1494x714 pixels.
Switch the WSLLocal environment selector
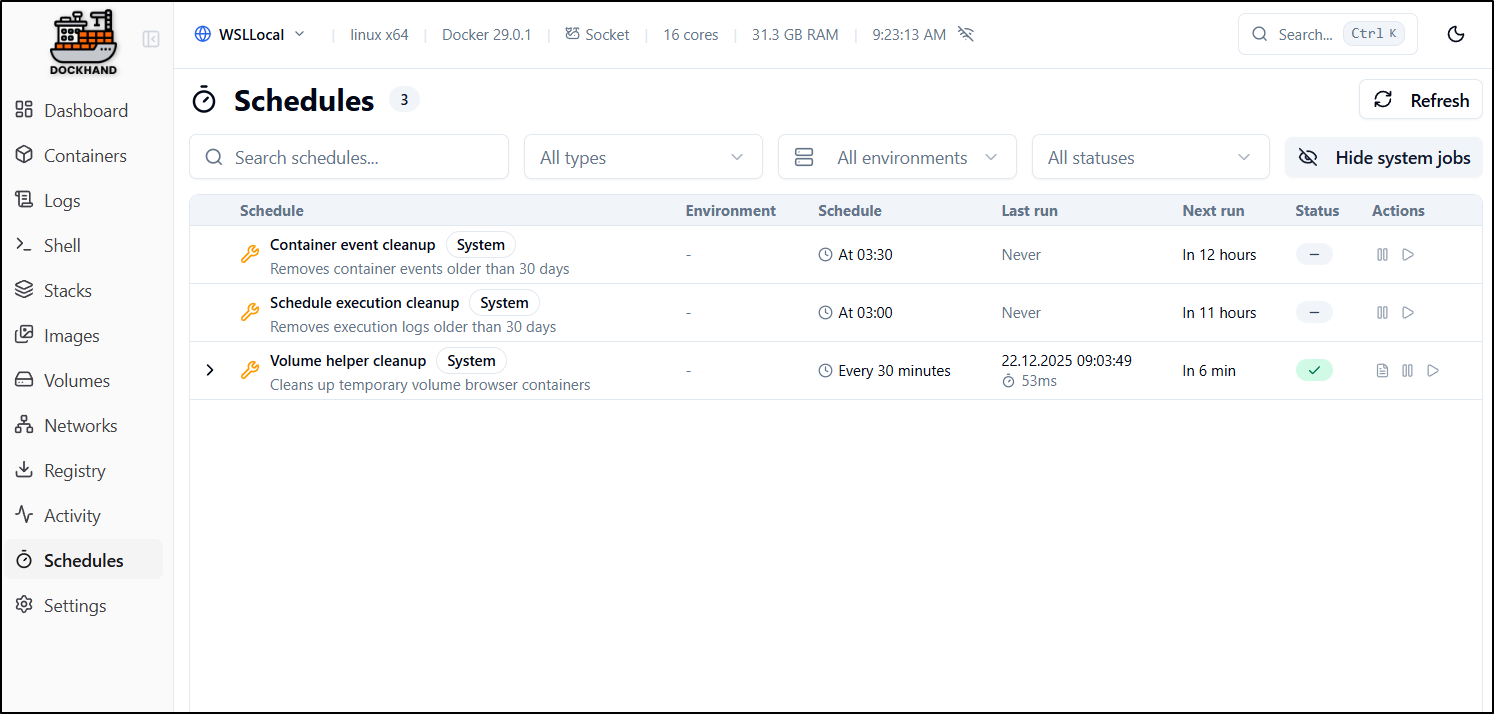click(x=250, y=34)
